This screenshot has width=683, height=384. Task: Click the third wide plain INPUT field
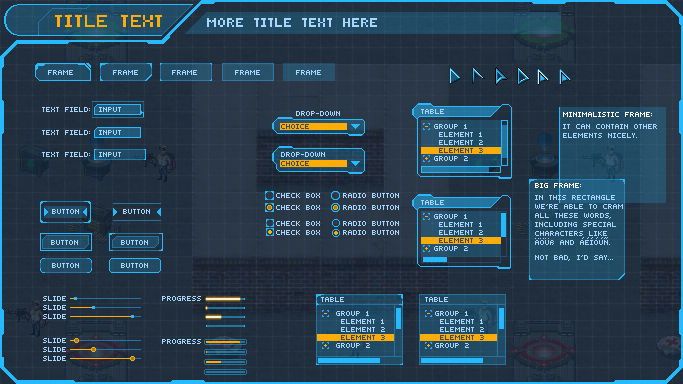coord(120,155)
